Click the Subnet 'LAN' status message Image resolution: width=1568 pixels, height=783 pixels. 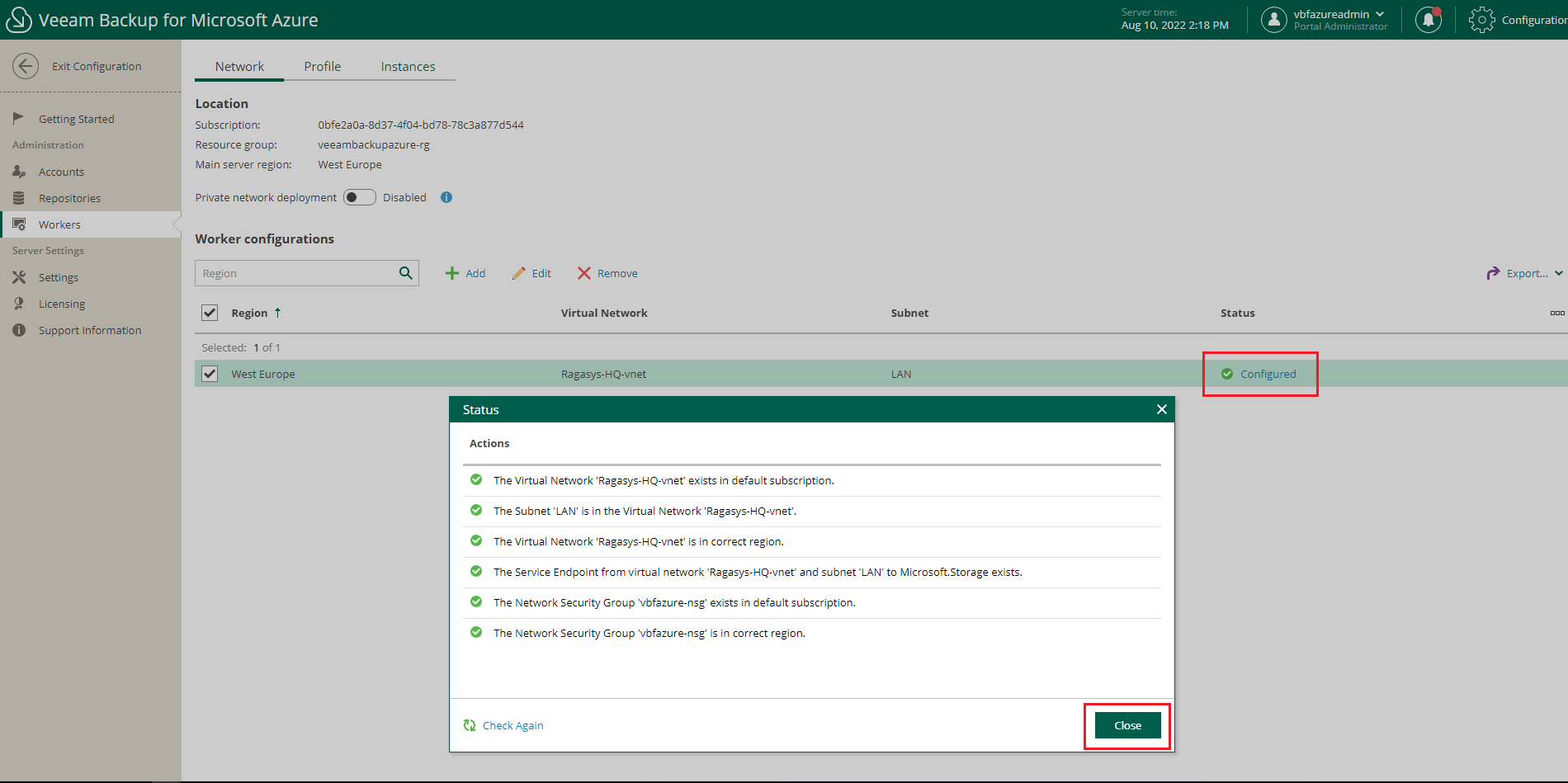click(x=645, y=511)
